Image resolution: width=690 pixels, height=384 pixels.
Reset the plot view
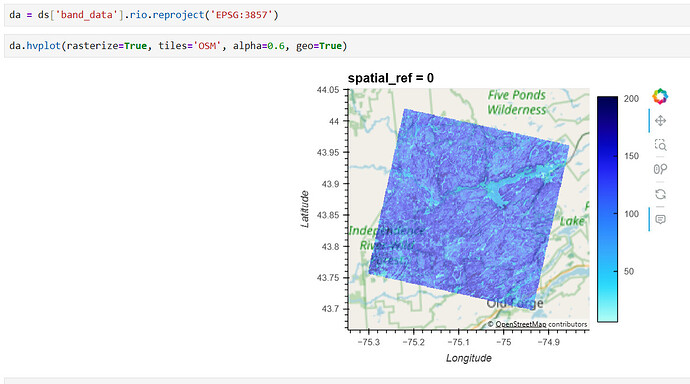click(660, 194)
